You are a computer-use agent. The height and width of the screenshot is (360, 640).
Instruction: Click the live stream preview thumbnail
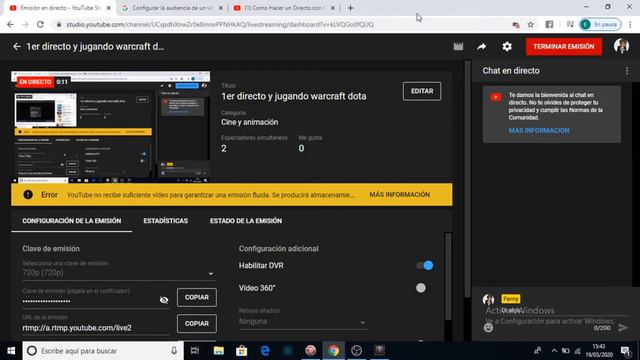[111, 127]
